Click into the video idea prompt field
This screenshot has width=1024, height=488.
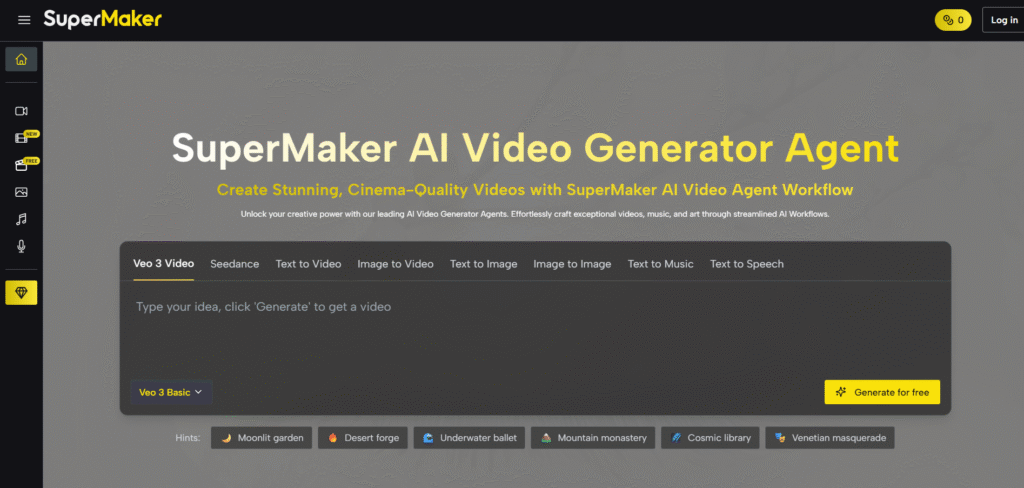(x=534, y=330)
